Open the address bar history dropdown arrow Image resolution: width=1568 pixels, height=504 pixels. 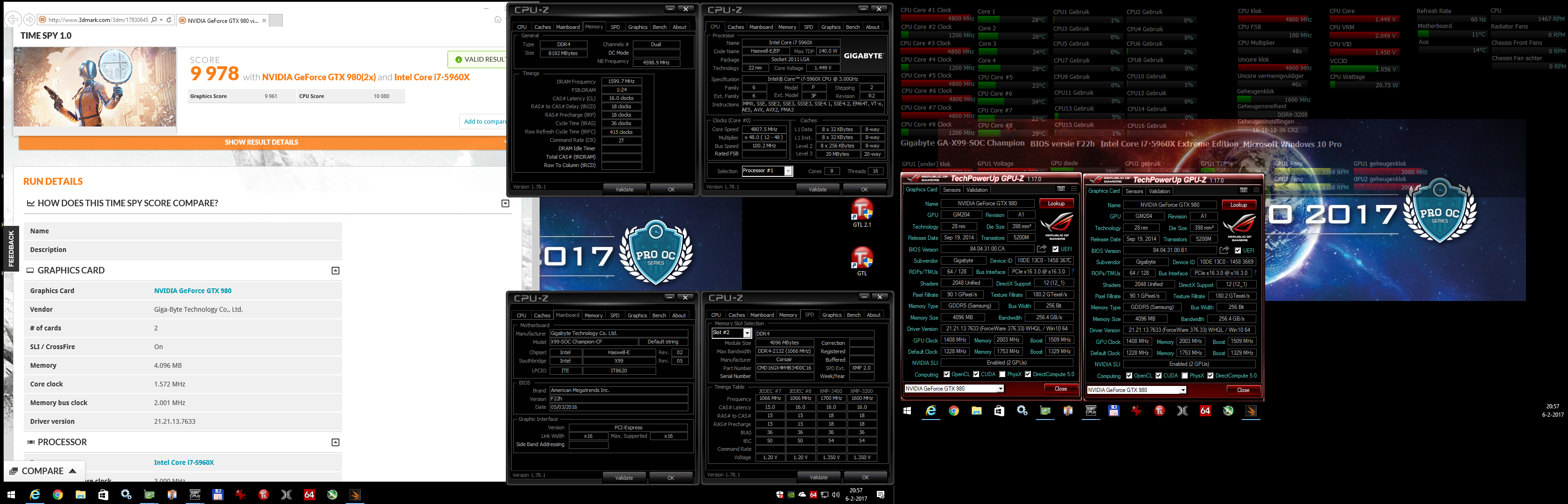click(x=161, y=20)
